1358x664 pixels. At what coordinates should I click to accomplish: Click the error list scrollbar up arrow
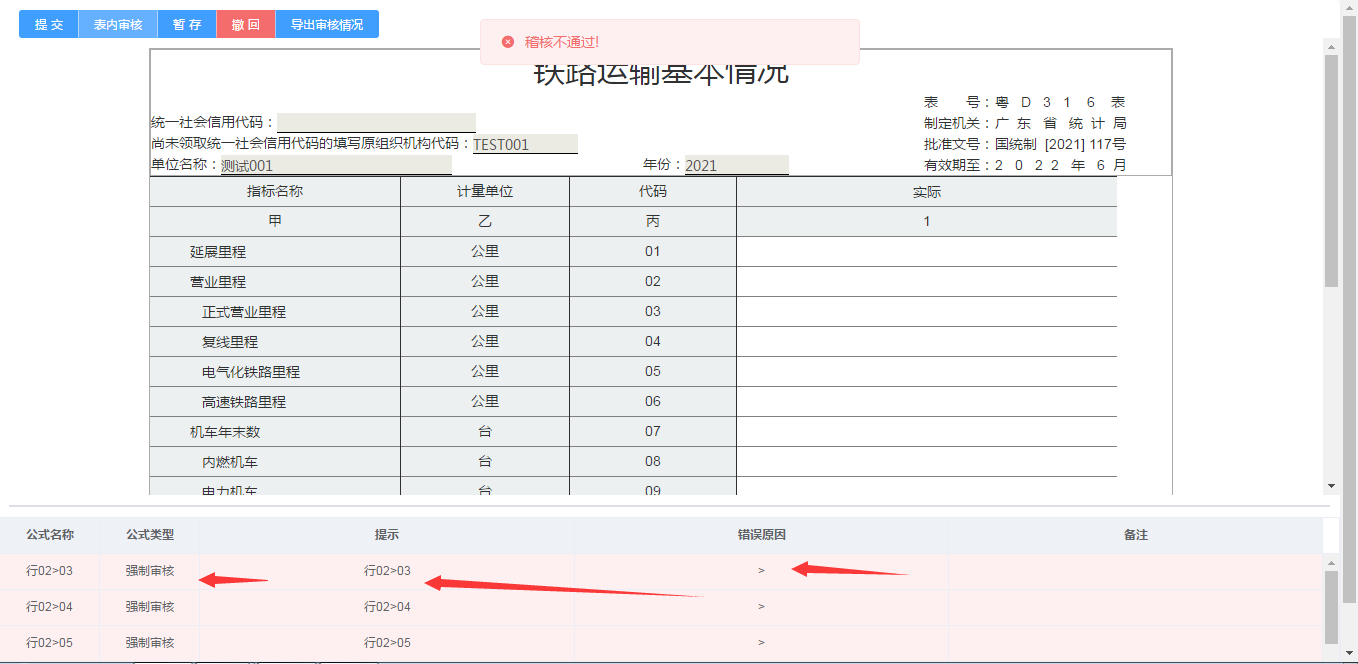click(x=1331, y=563)
